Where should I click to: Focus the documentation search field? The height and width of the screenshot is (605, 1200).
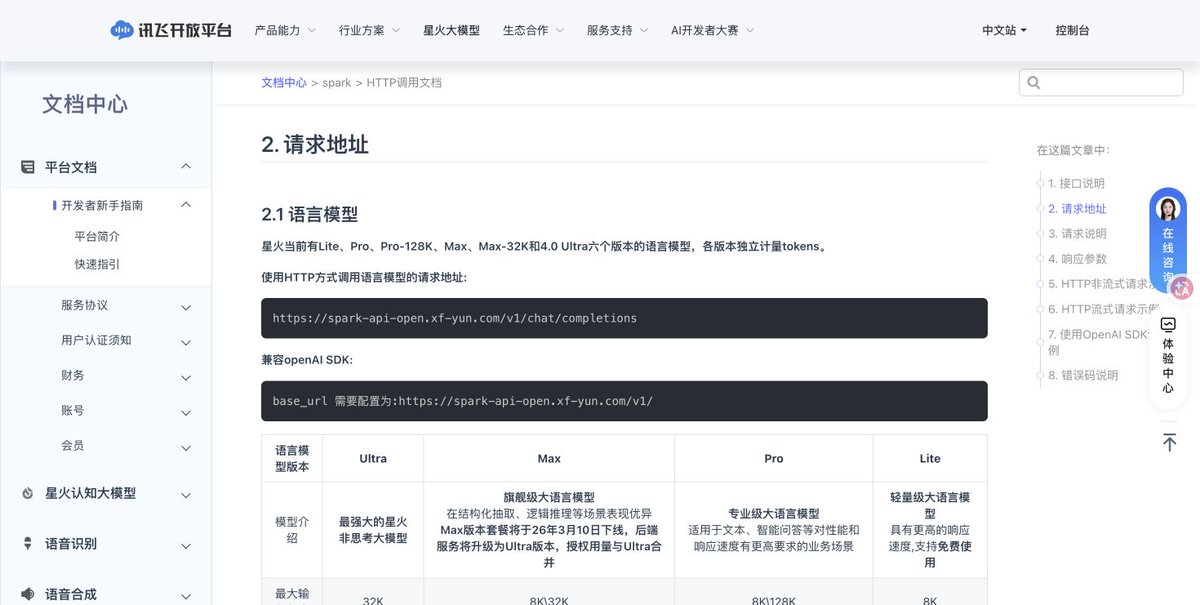pos(1101,82)
